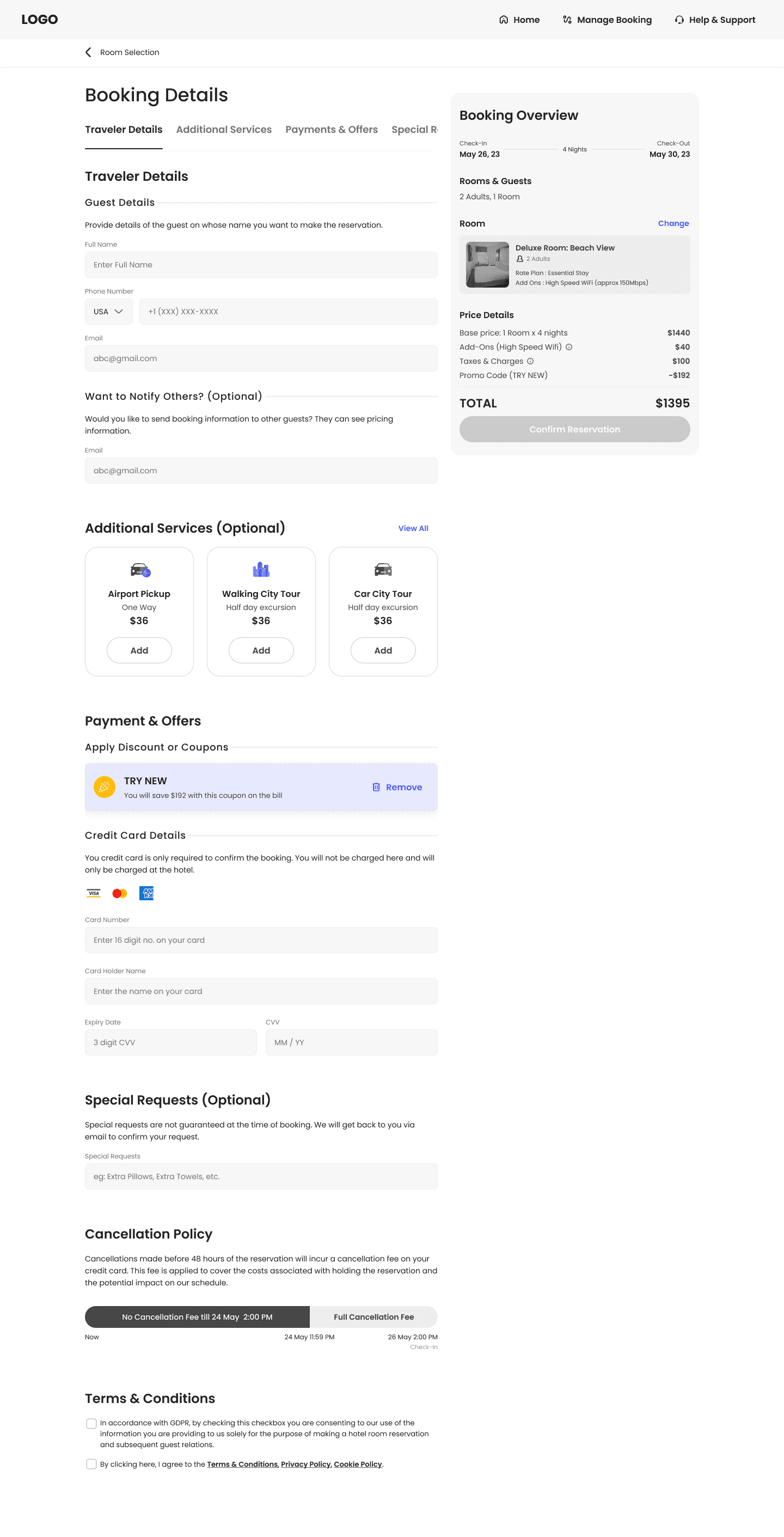Click 'Deluxe Room: Beach View' title

(565, 248)
